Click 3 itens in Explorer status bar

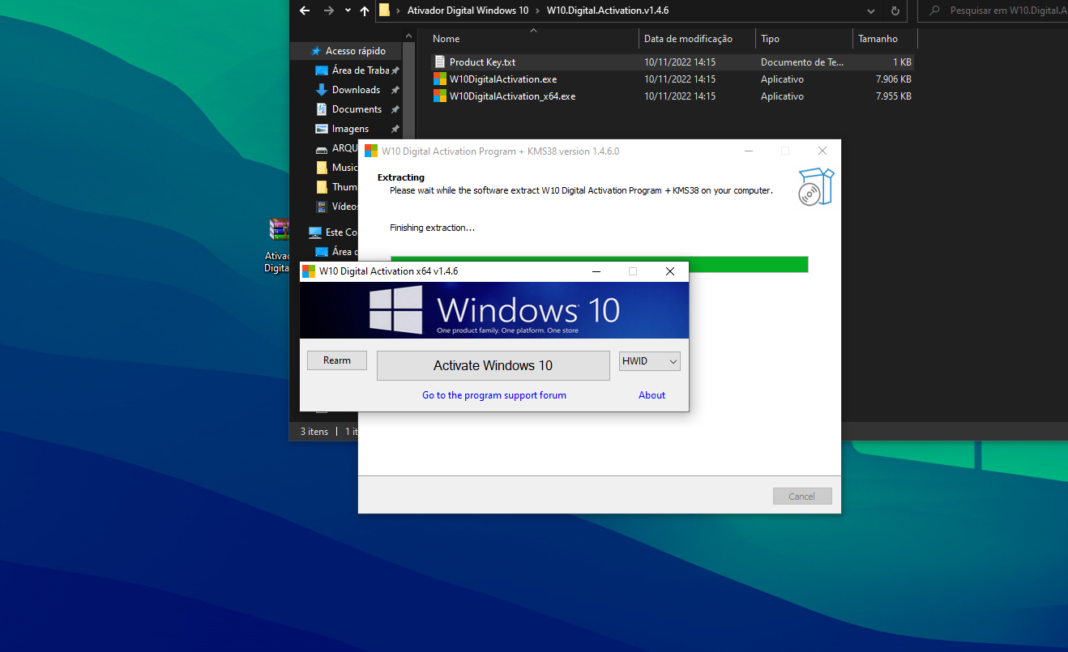[x=314, y=432]
